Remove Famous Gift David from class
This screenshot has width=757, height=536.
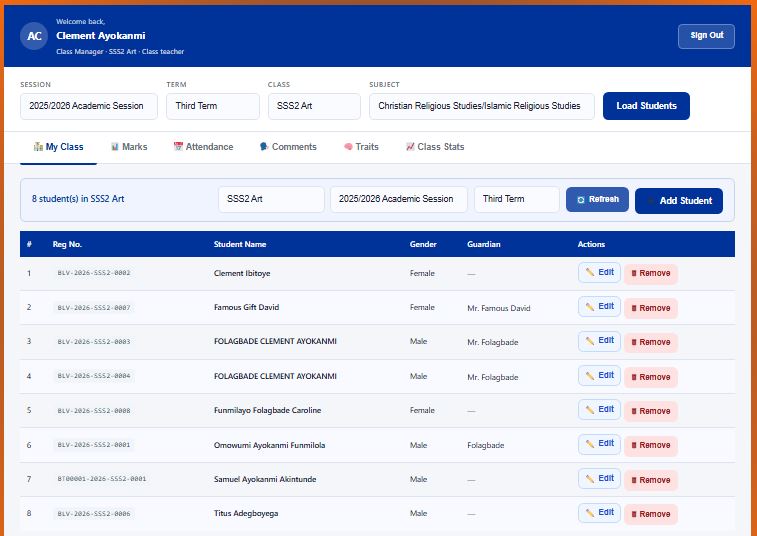[651, 308]
